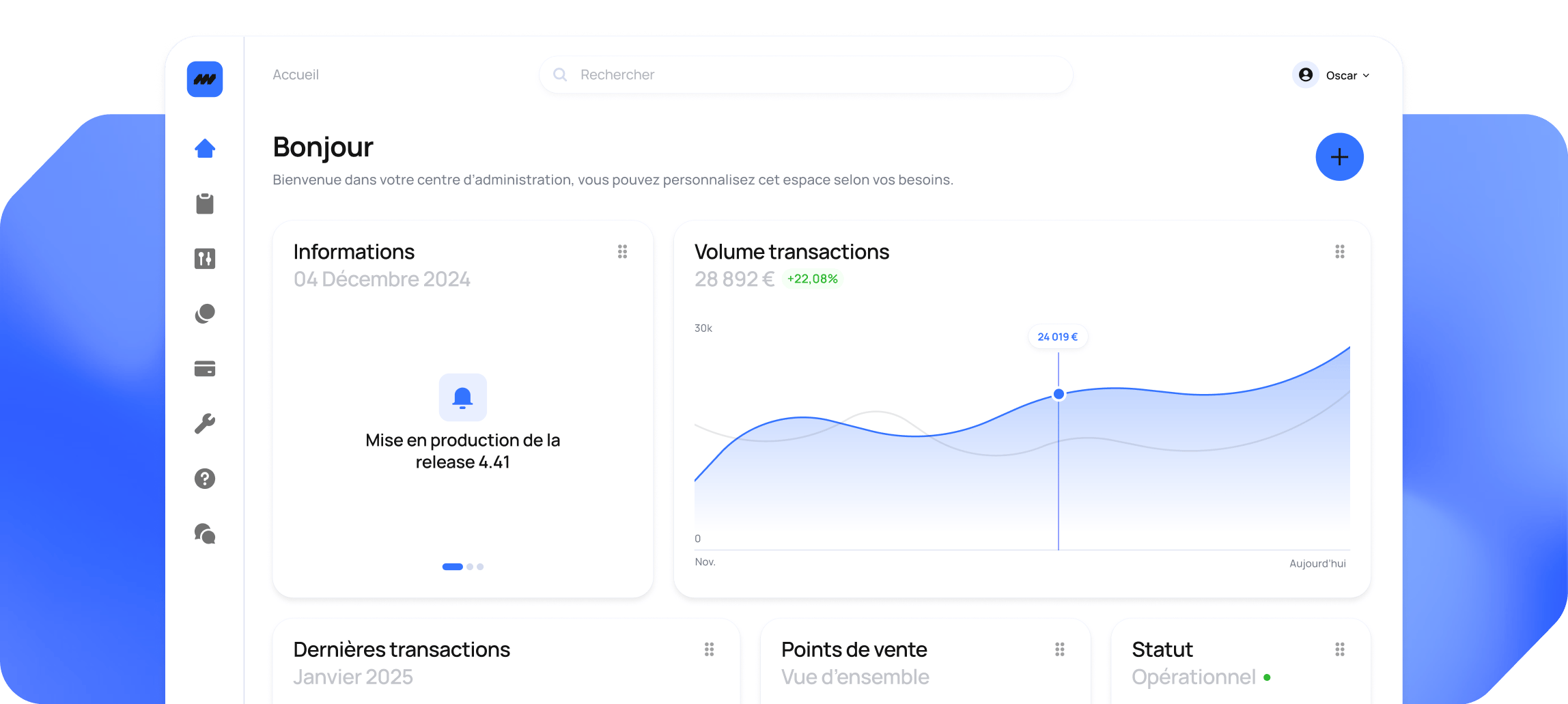Image resolution: width=1568 pixels, height=704 pixels.
Task: Grab the Volume transactions card drag handle
Action: click(x=1340, y=252)
